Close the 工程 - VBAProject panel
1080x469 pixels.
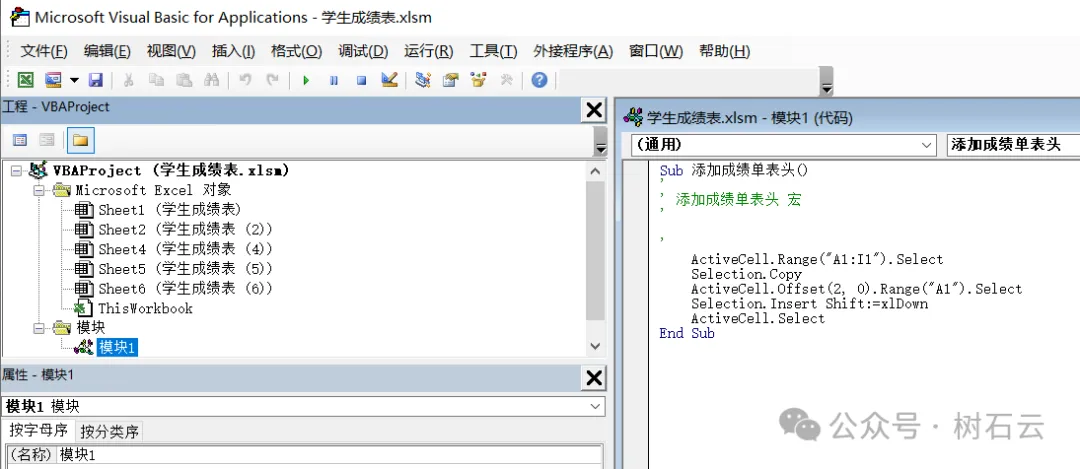coord(594,110)
